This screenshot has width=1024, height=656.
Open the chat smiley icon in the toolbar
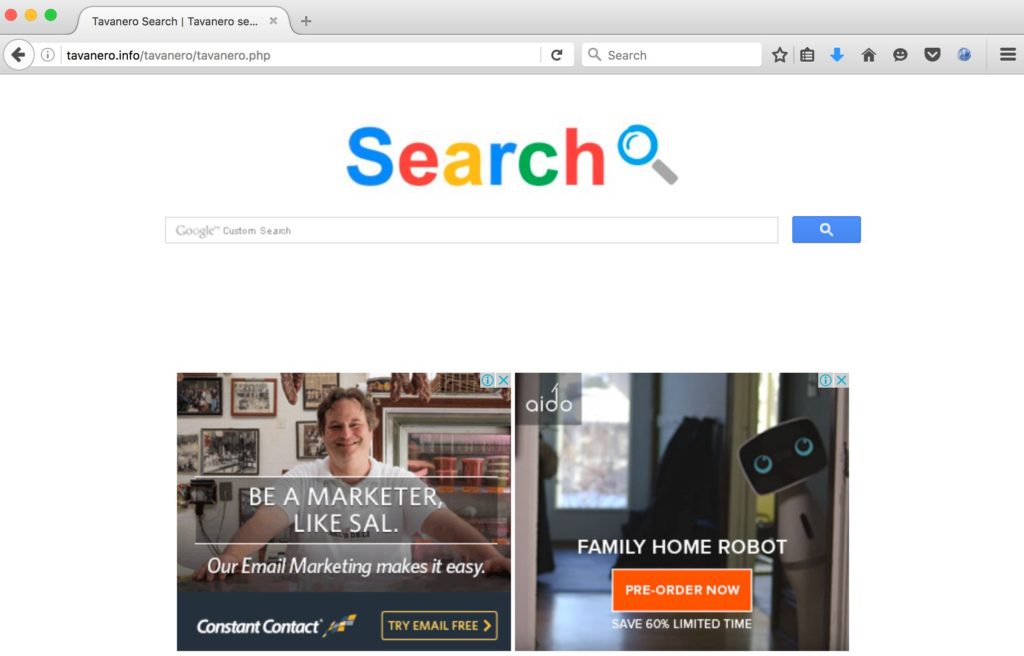click(900, 55)
